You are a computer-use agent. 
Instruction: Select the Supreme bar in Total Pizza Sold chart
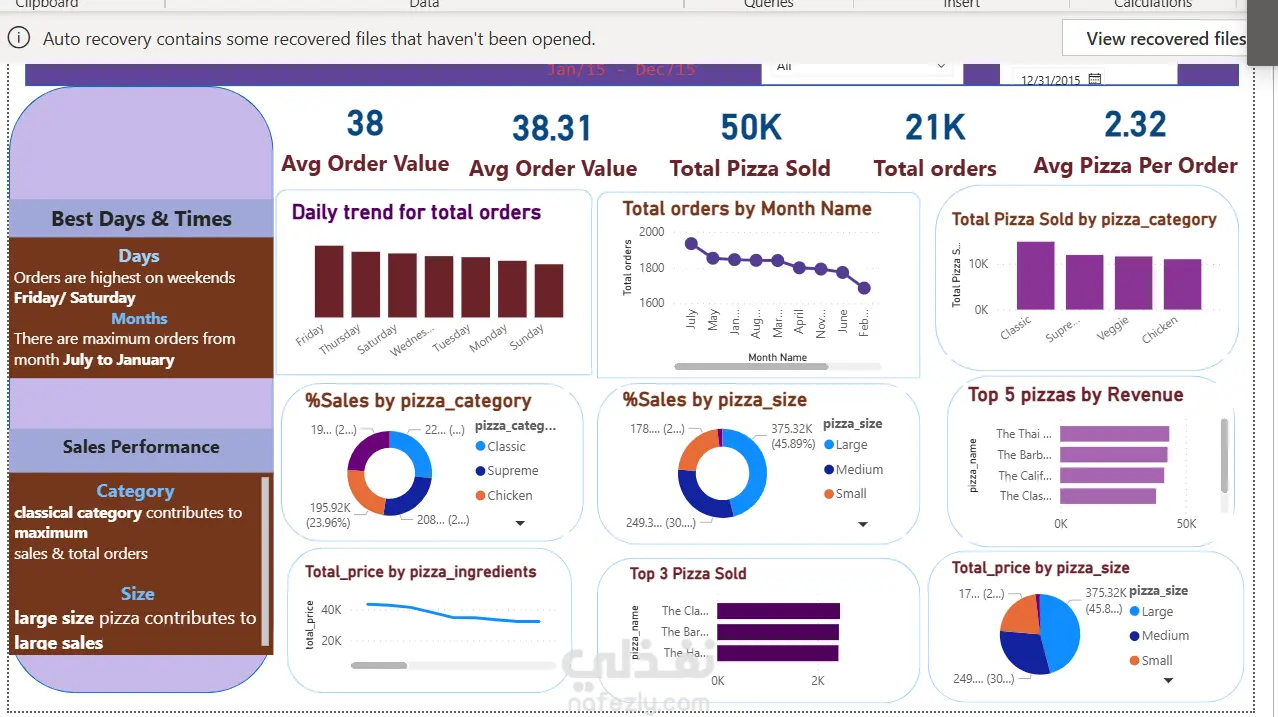1085,283
